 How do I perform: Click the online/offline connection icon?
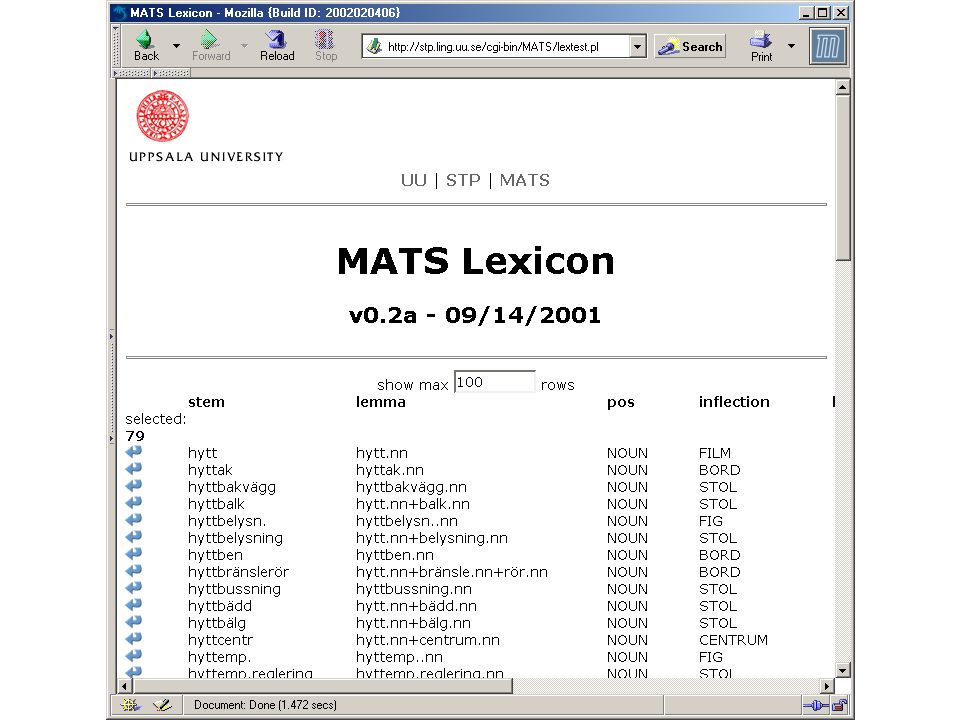(816, 705)
